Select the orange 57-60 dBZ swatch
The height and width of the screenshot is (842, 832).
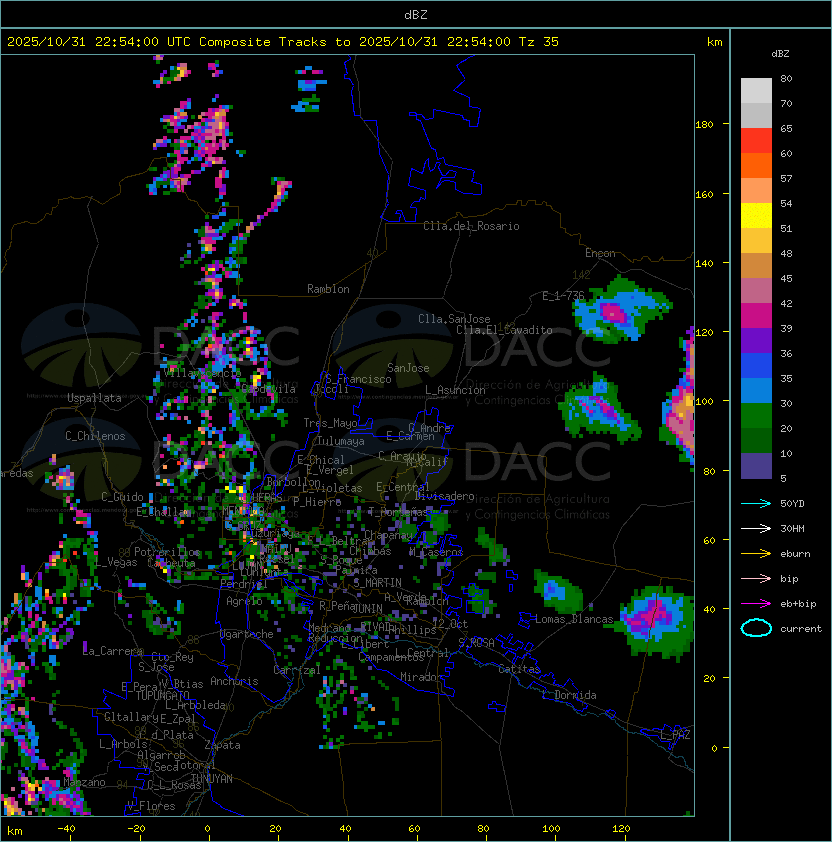(x=756, y=165)
